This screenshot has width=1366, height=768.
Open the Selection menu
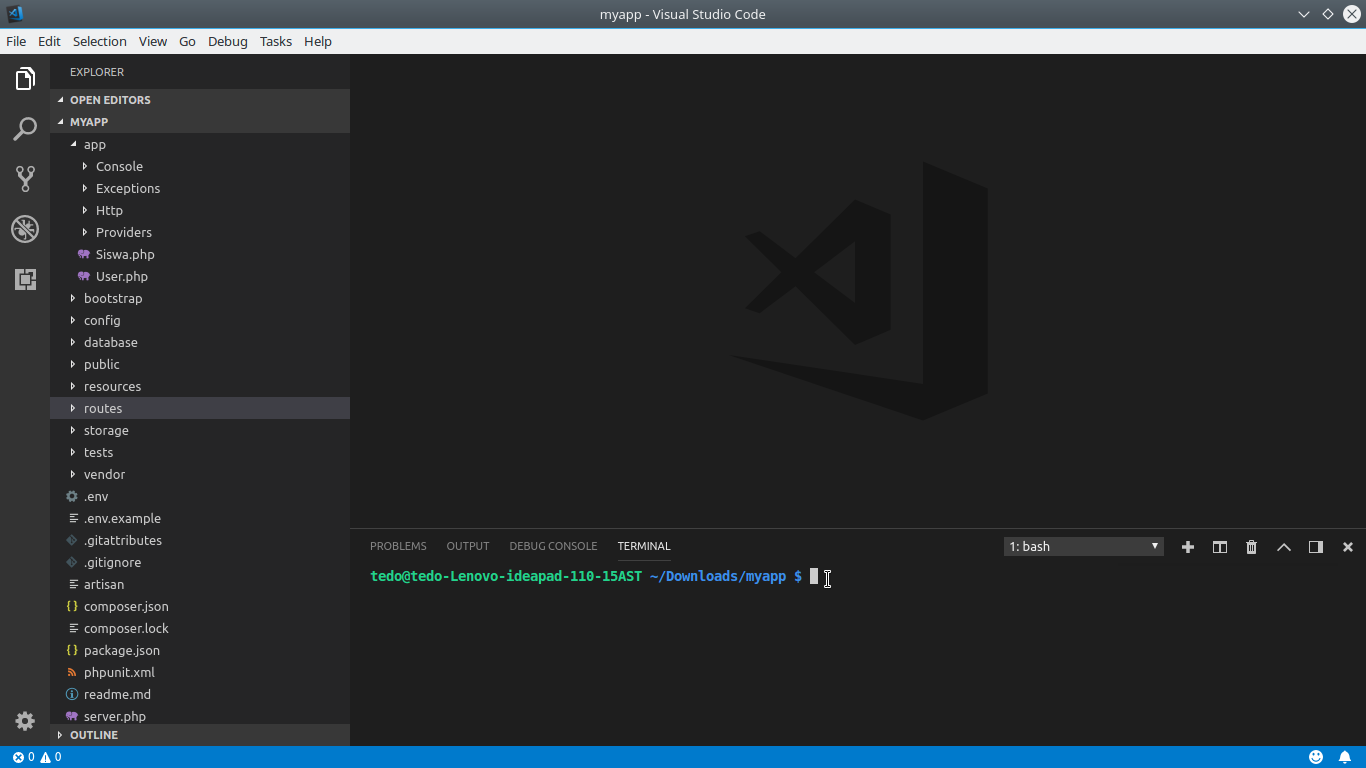100,41
